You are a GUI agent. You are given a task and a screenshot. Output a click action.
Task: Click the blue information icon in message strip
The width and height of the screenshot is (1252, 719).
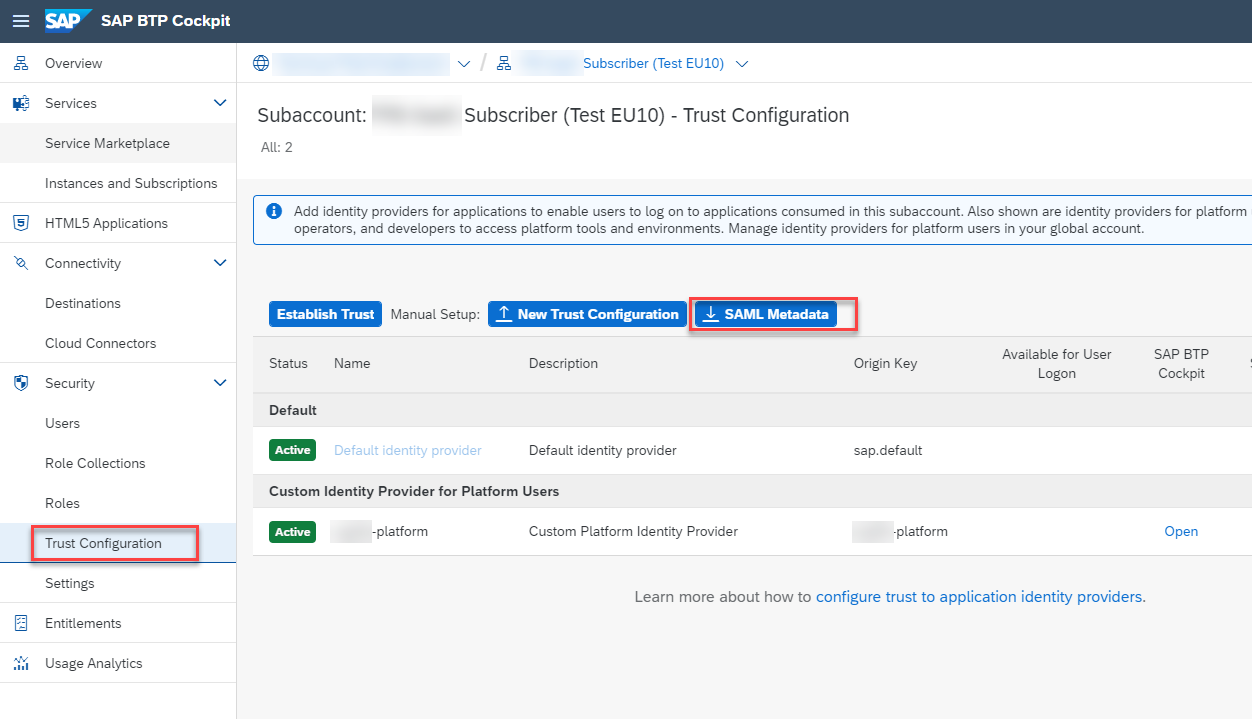(x=274, y=211)
